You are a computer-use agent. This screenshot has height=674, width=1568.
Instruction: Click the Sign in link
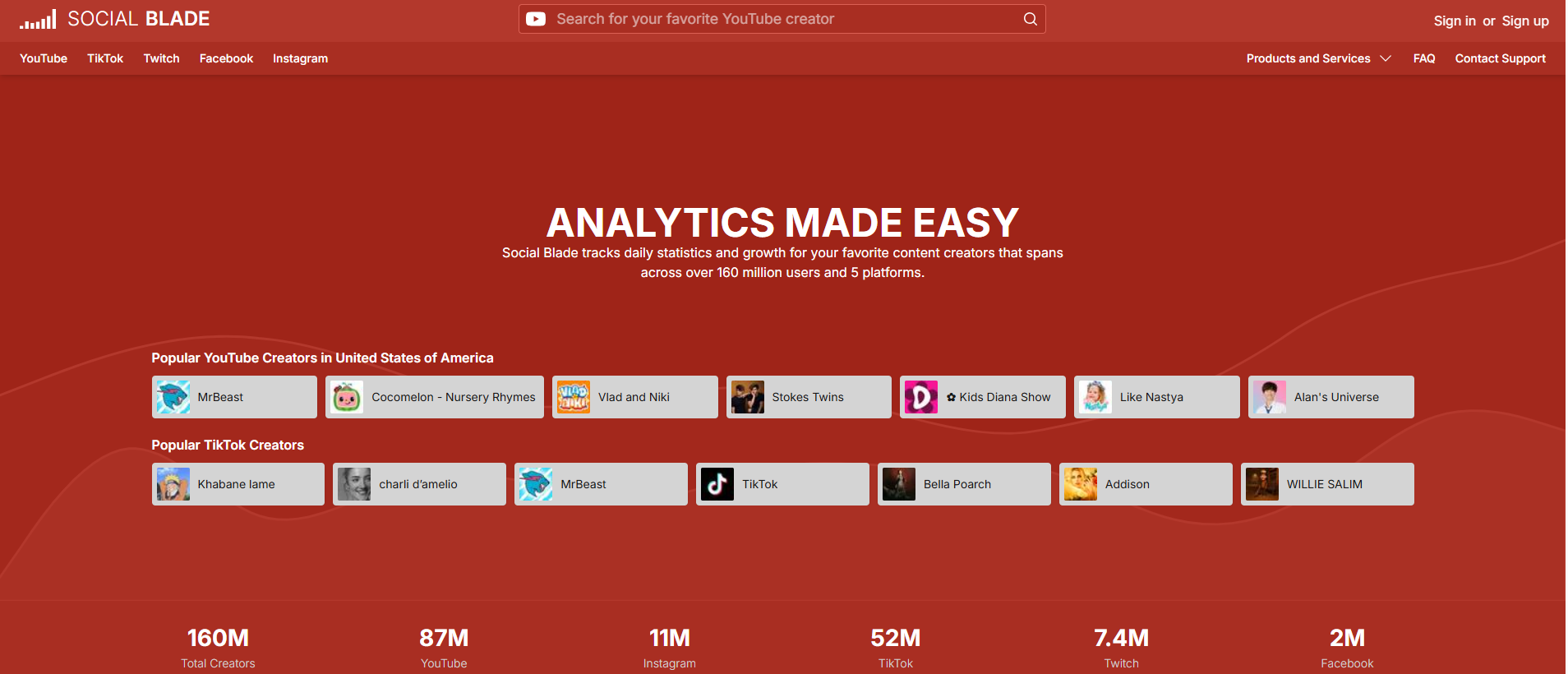point(1455,21)
